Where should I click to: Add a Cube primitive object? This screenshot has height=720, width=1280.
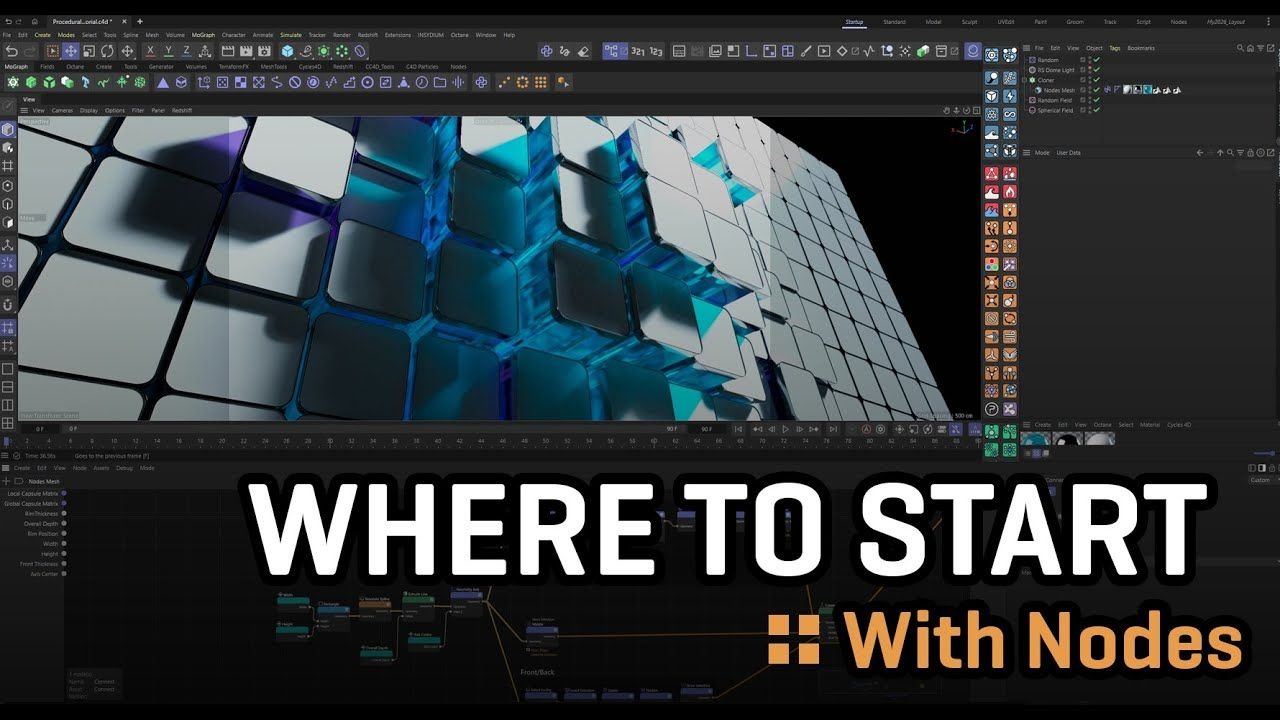coord(288,51)
